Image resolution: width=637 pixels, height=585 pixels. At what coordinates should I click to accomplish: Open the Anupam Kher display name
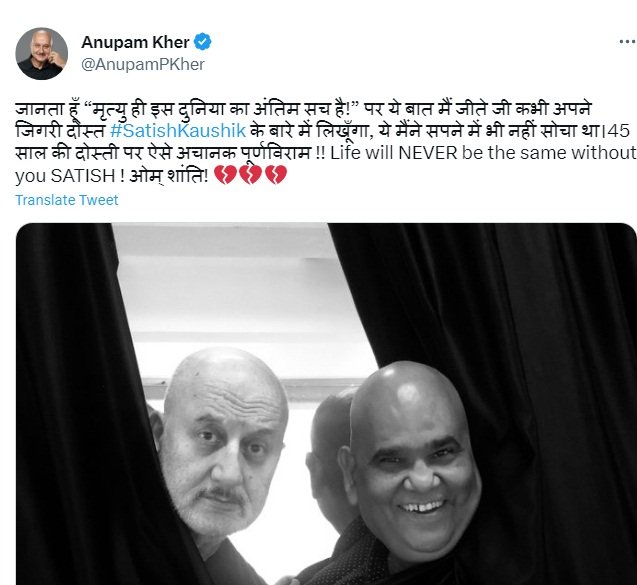(135, 42)
